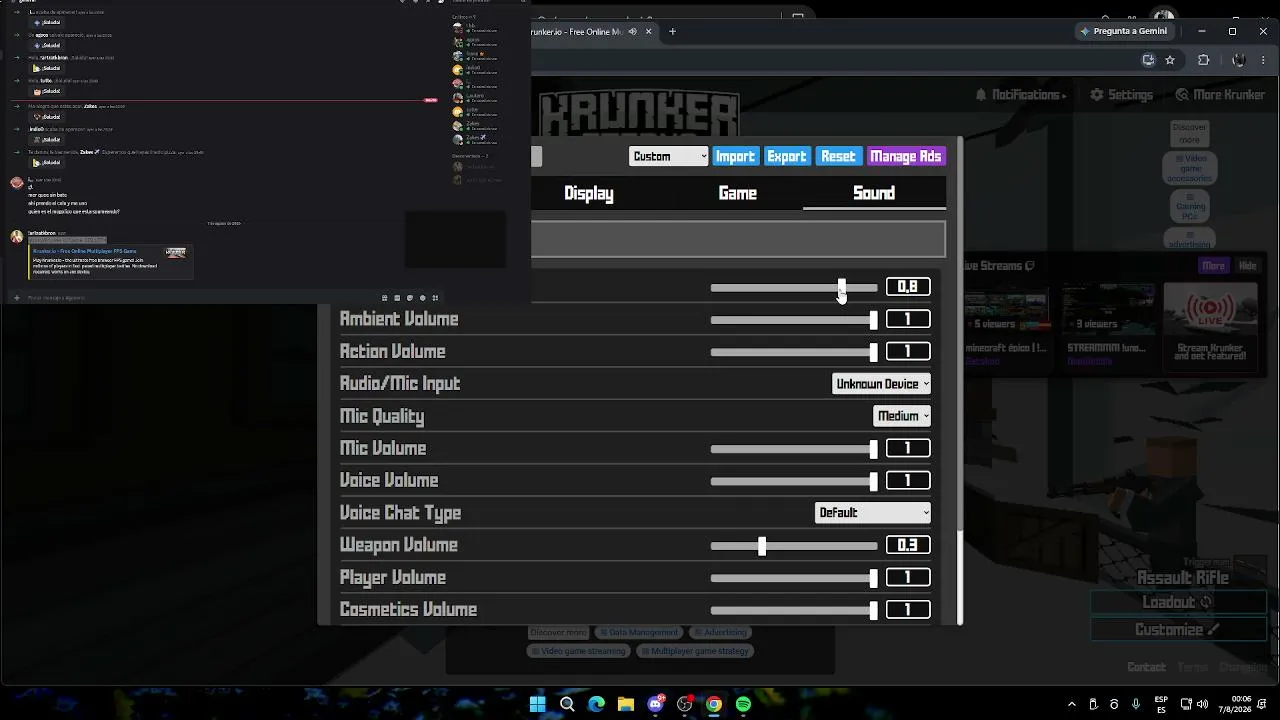
Task: Open the volume control in the system tray
Action: tap(1202, 704)
